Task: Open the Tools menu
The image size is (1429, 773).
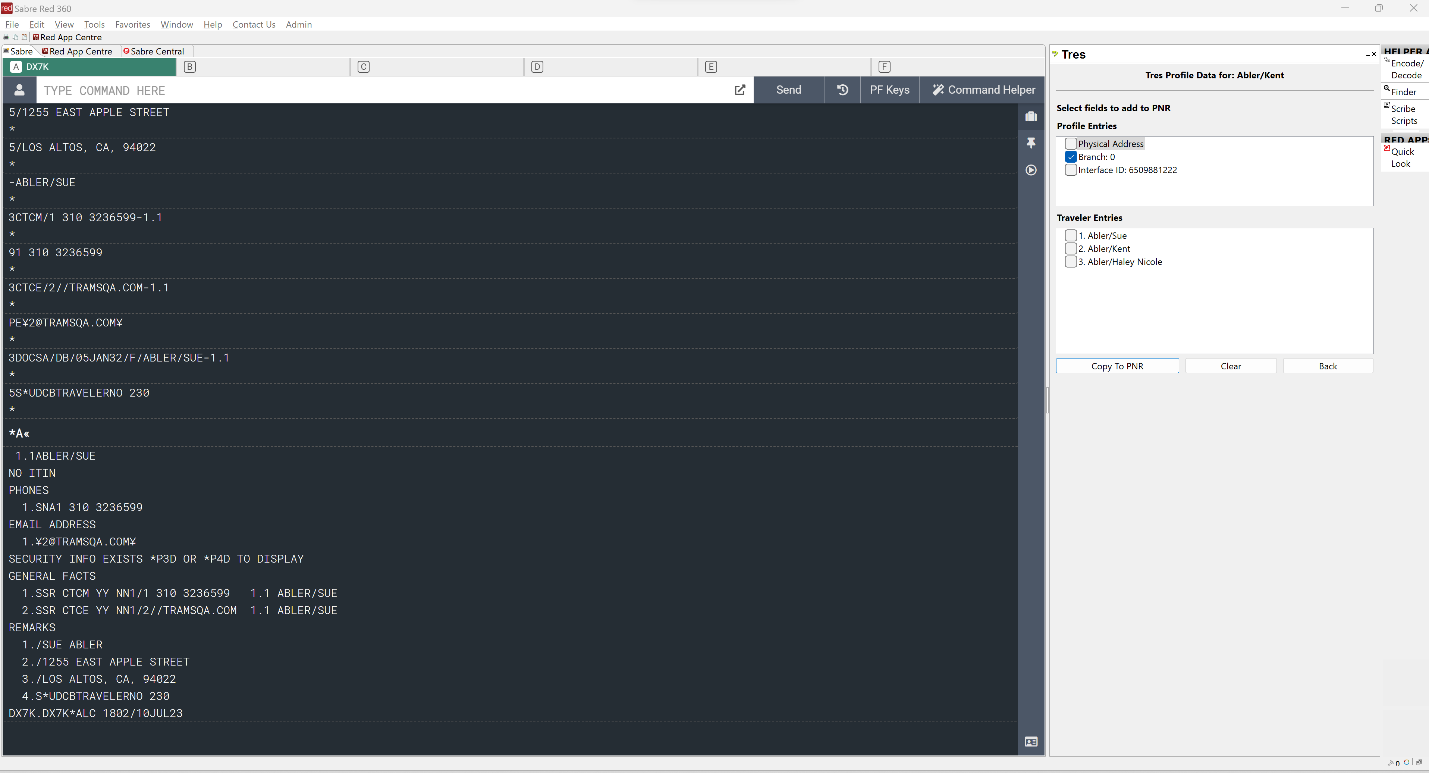Action: tap(94, 24)
